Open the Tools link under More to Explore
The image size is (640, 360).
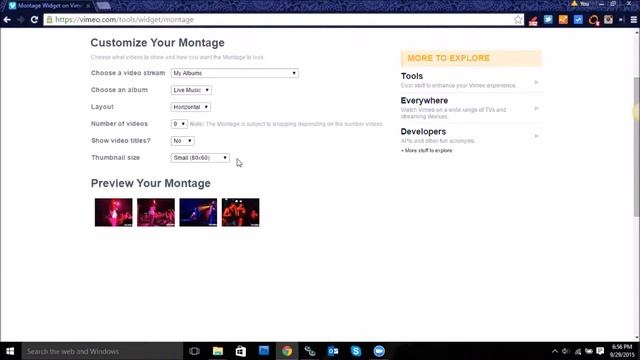click(412, 76)
